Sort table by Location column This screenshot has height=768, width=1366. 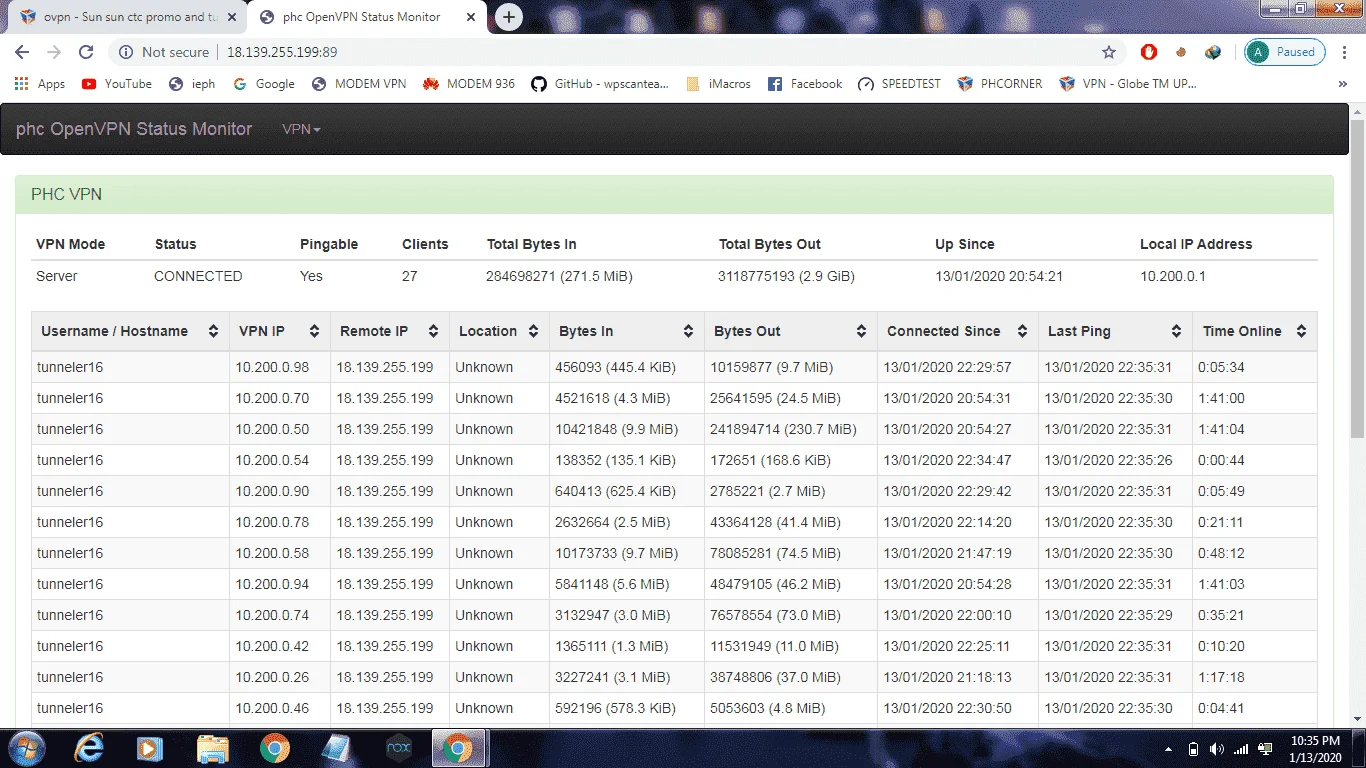[x=499, y=331]
